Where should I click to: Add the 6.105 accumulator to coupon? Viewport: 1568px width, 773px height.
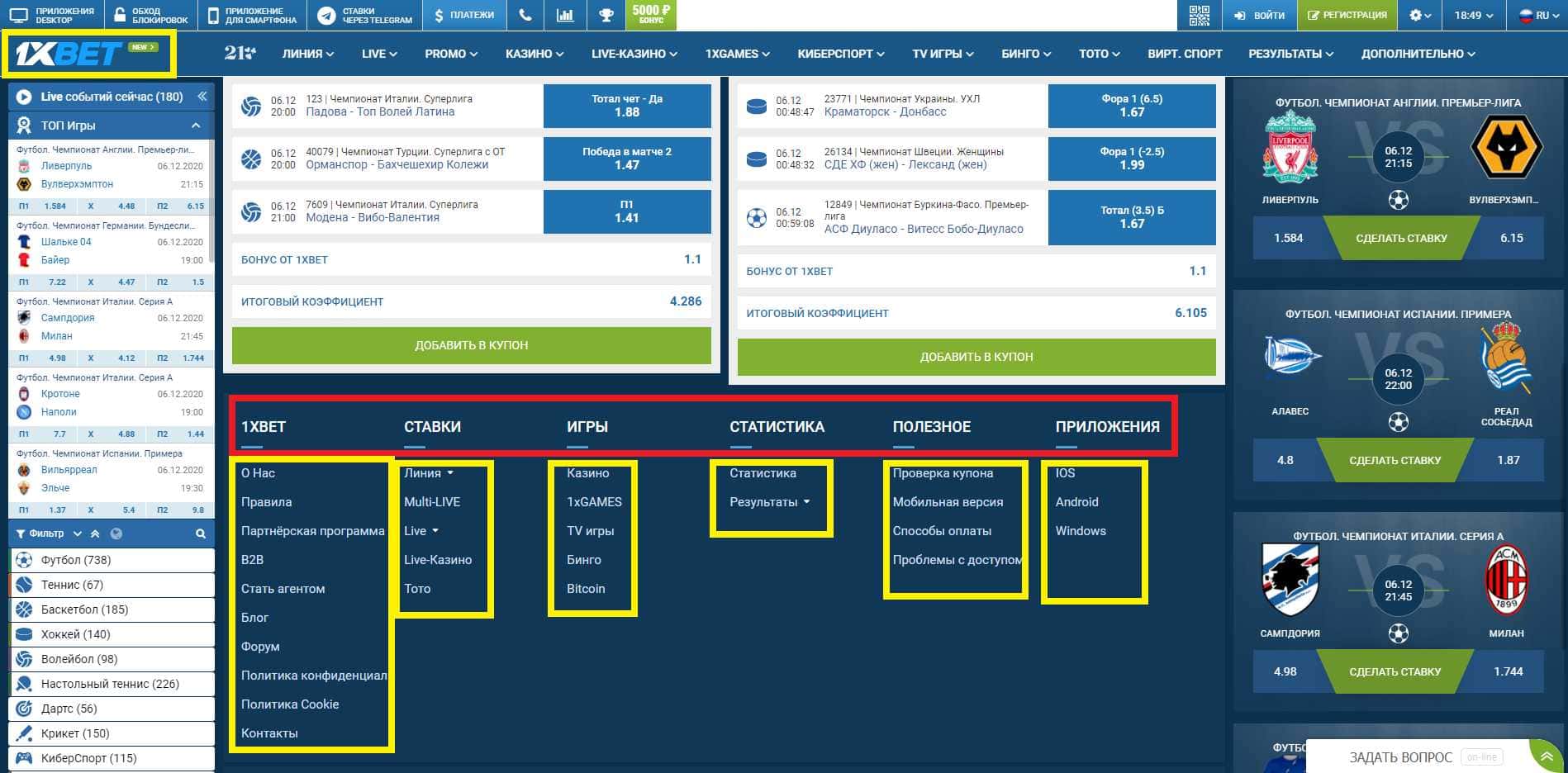point(976,357)
